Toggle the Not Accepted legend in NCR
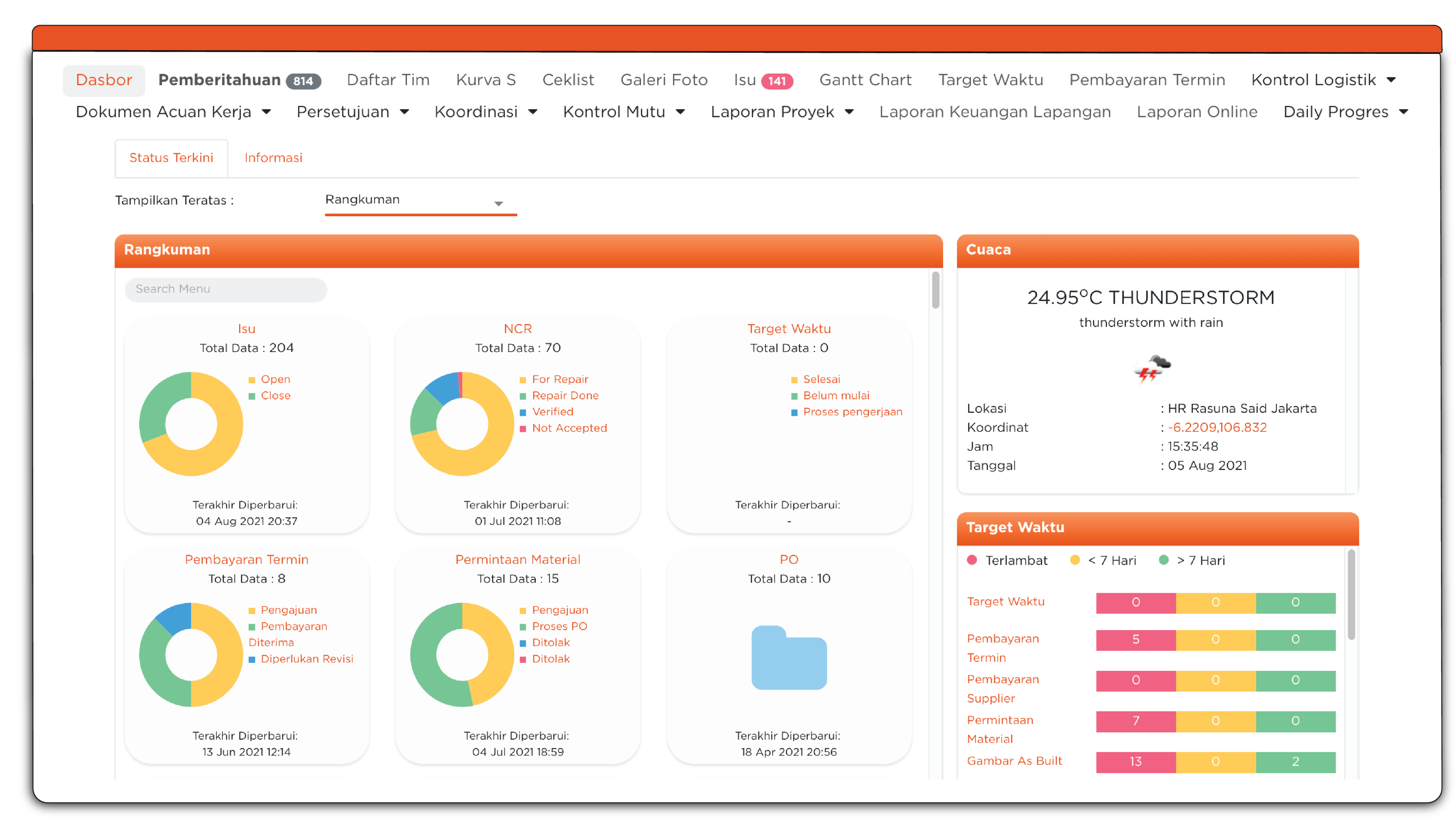Image resolution: width=1456 pixels, height=819 pixels. coord(563,428)
